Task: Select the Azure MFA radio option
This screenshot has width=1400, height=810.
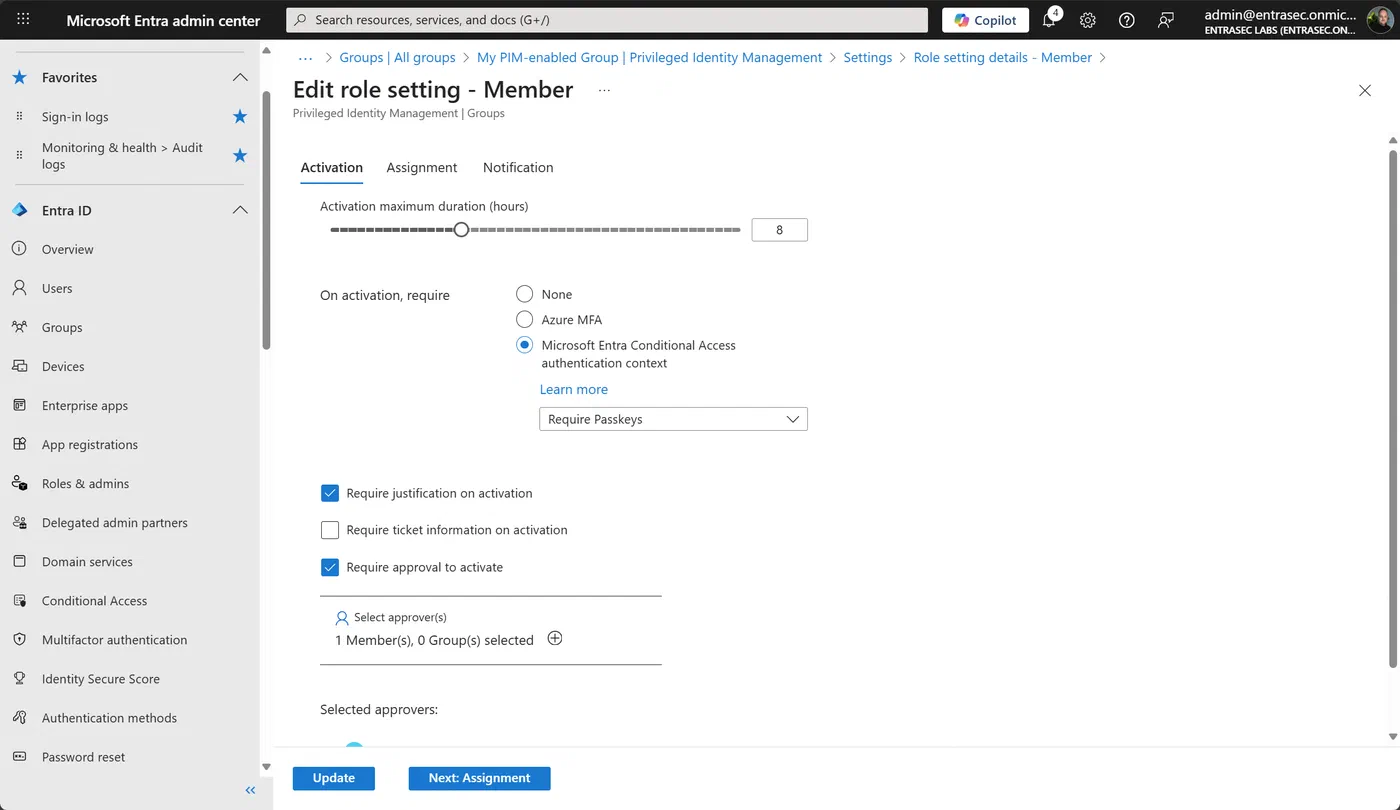Action: click(x=524, y=319)
